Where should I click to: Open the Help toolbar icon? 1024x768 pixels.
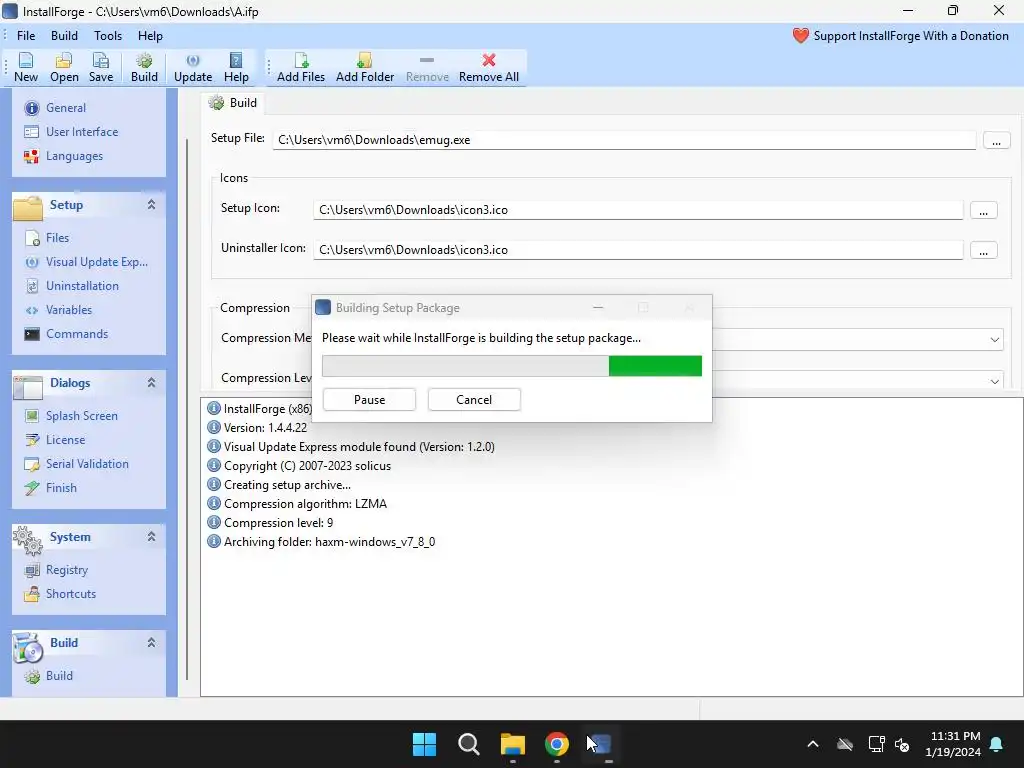[236, 67]
